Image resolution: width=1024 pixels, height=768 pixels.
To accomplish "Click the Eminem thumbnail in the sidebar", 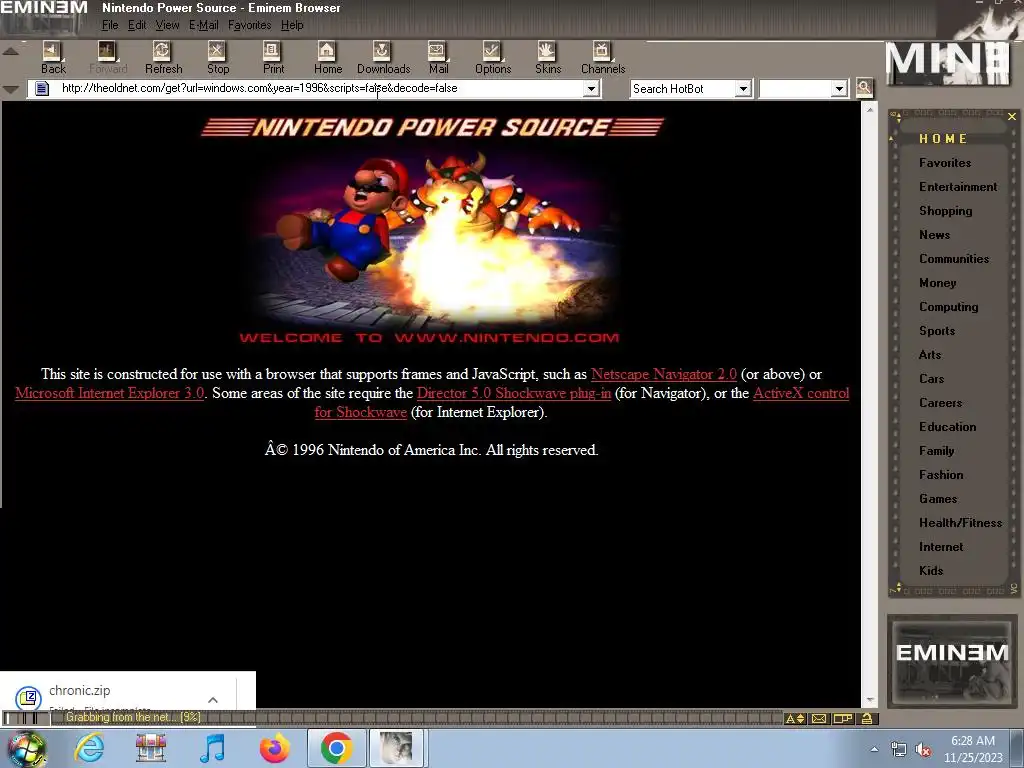I will pos(952,661).
